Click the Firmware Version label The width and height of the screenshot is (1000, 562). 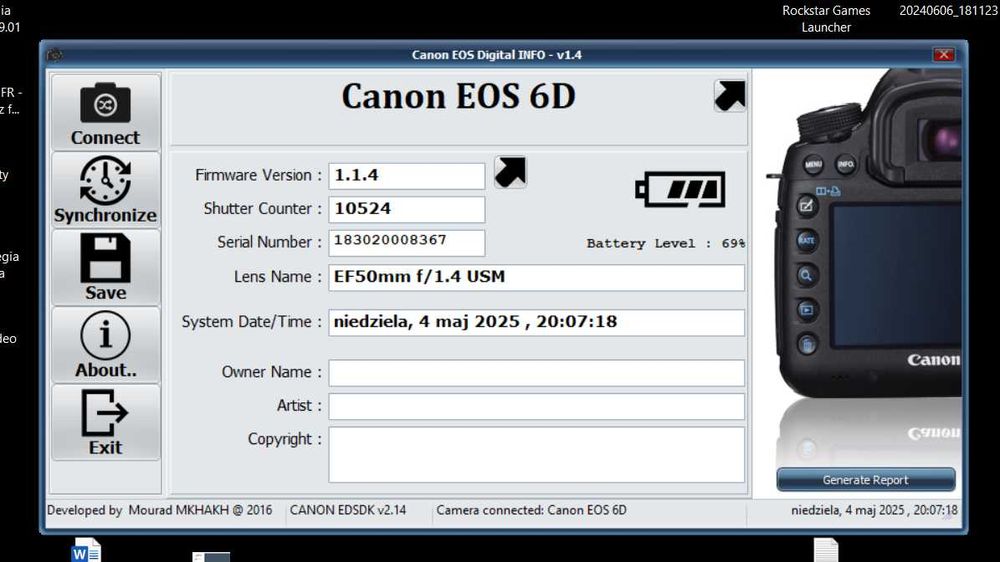[x=258, y=175]
